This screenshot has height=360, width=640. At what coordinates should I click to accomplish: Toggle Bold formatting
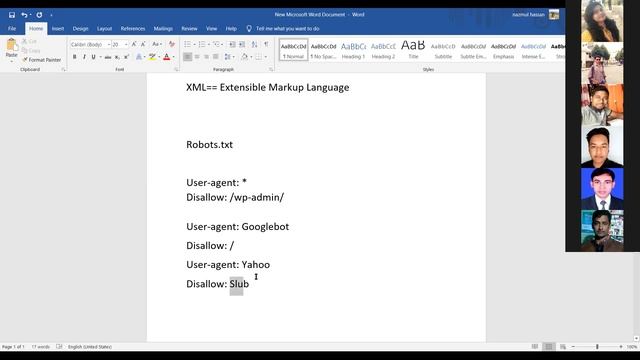coord(74,57)
